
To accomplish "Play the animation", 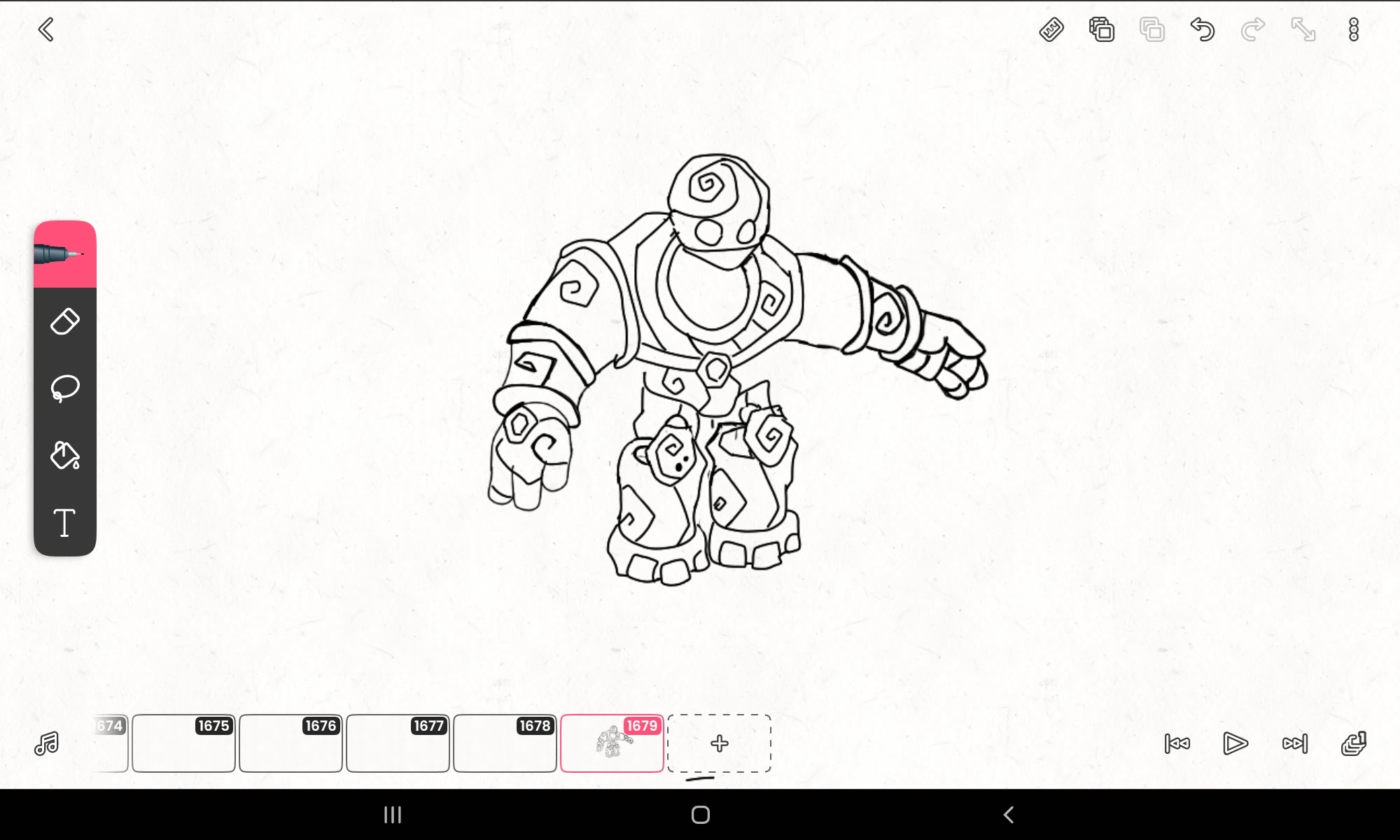I will tap(1235, 743).
